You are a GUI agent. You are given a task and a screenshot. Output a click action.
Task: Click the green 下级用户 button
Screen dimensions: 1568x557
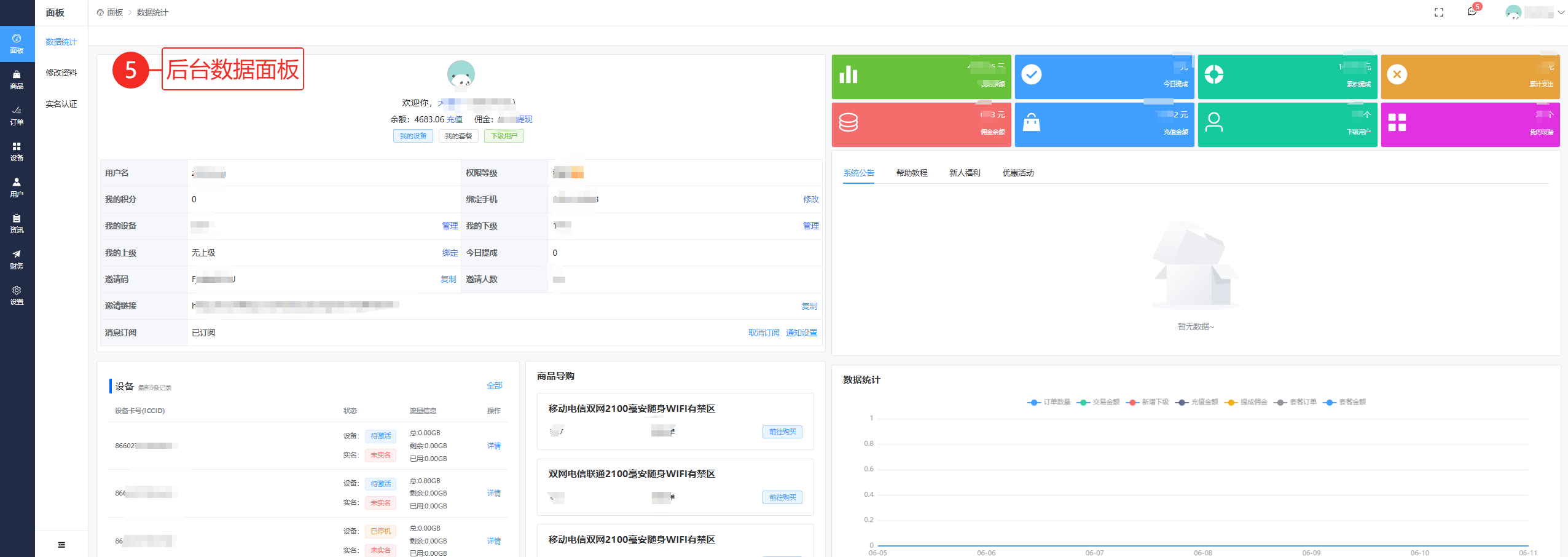[504, 136]
